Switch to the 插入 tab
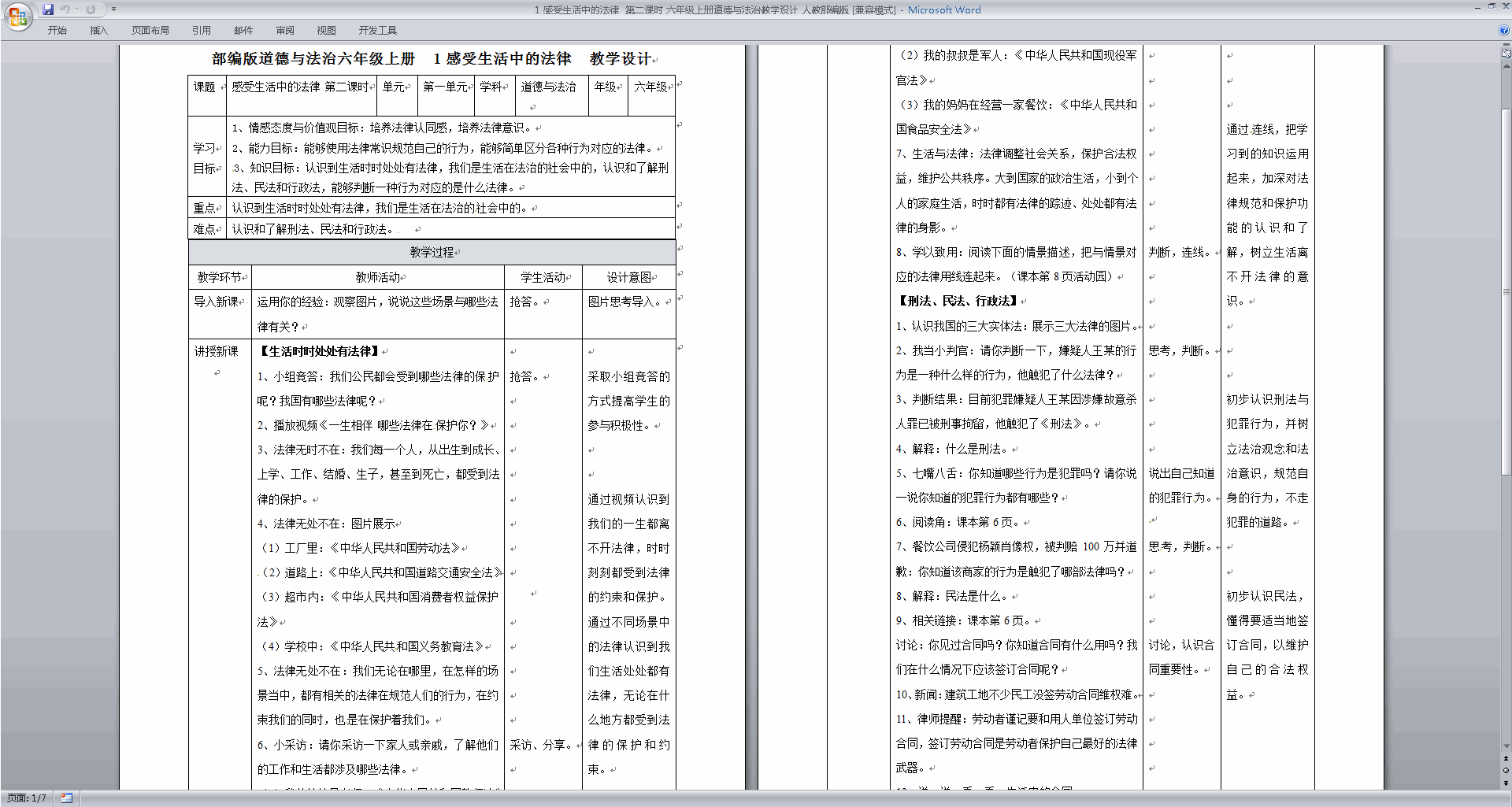Screen dimensions: 1512x807 click(98, 30)
